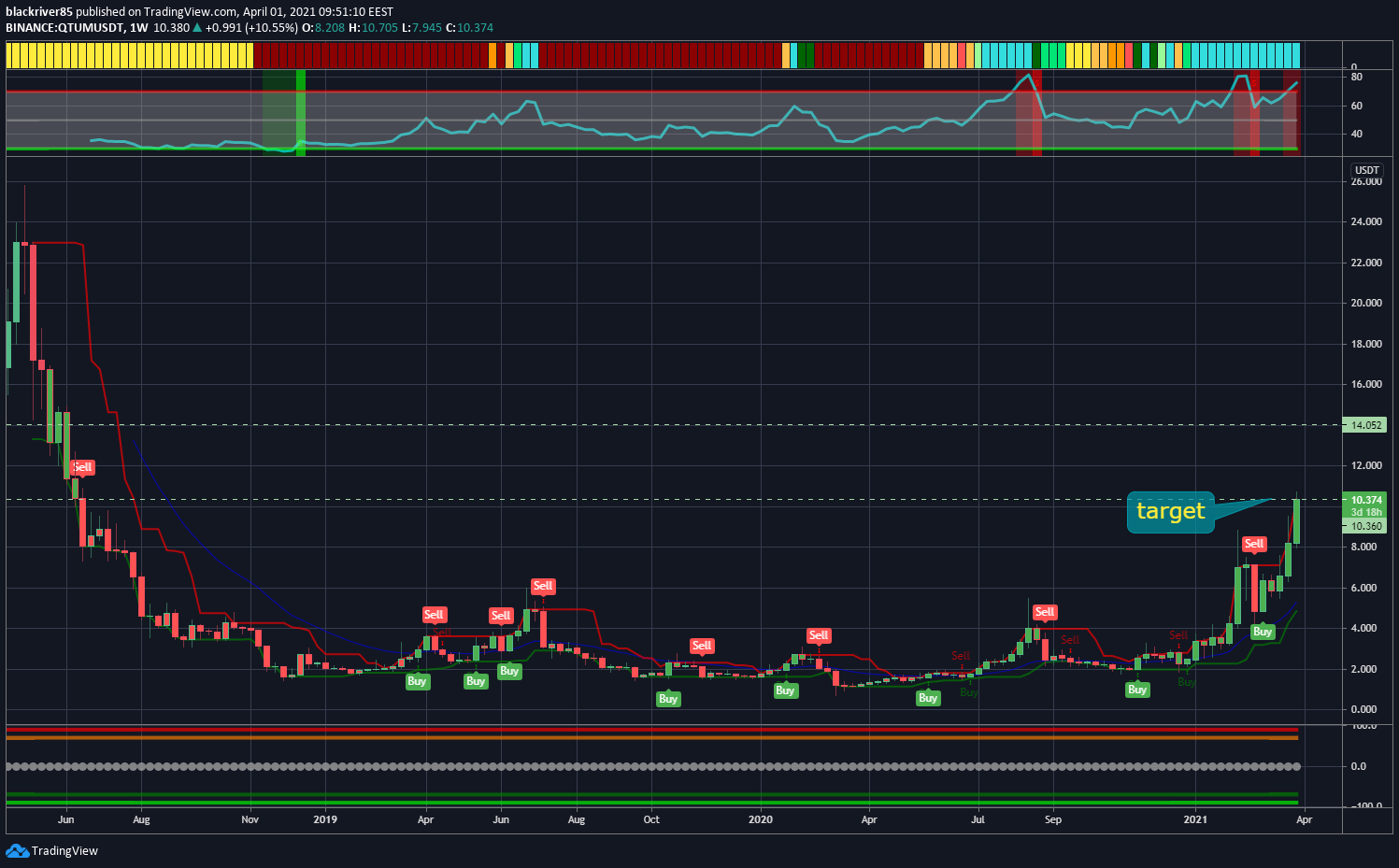The width and height of the screenshot is (1399, 868).
Task: Click the Sell marker from February 2021
Action: pos(1254,544)
